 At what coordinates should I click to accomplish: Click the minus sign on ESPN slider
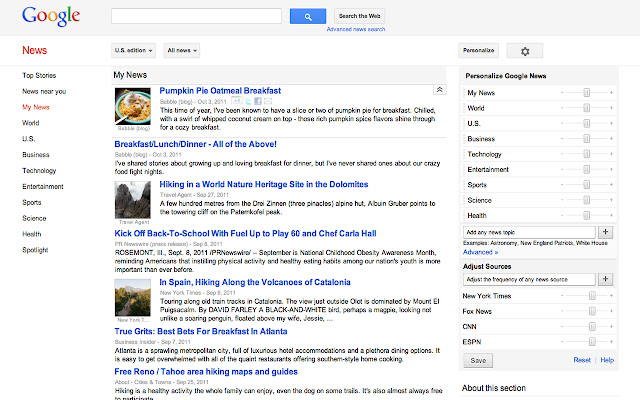(x=562, y=342)
